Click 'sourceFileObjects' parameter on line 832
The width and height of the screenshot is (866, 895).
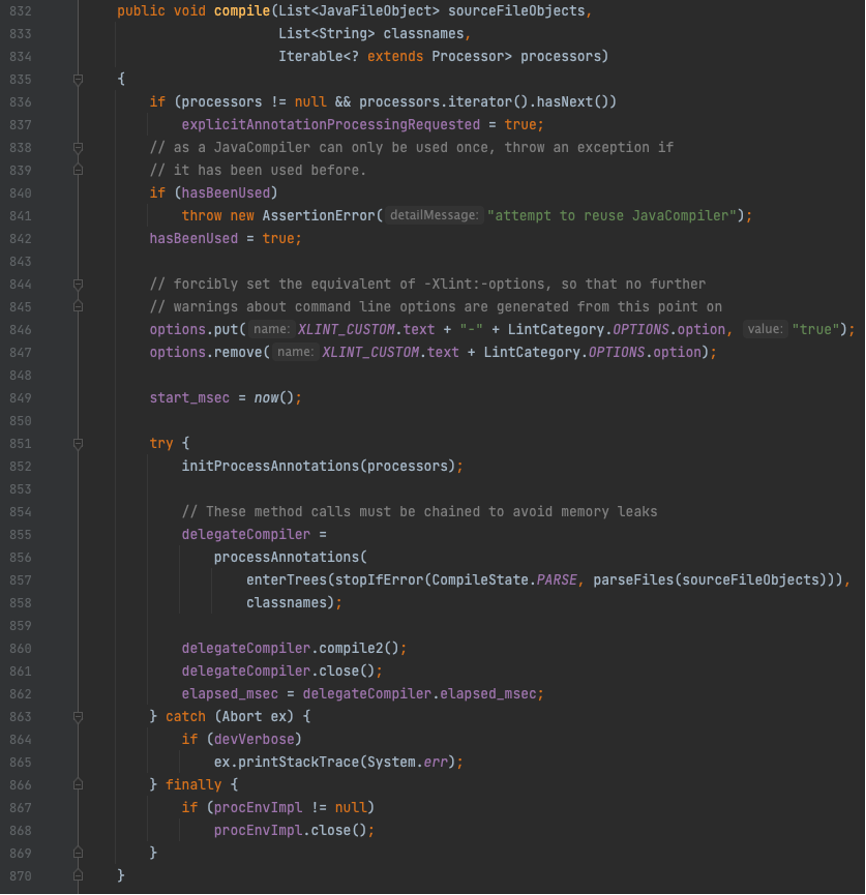point(517,11)
